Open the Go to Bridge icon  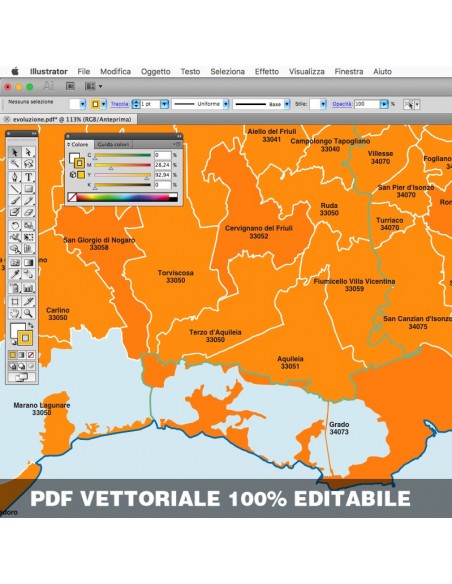70,86
